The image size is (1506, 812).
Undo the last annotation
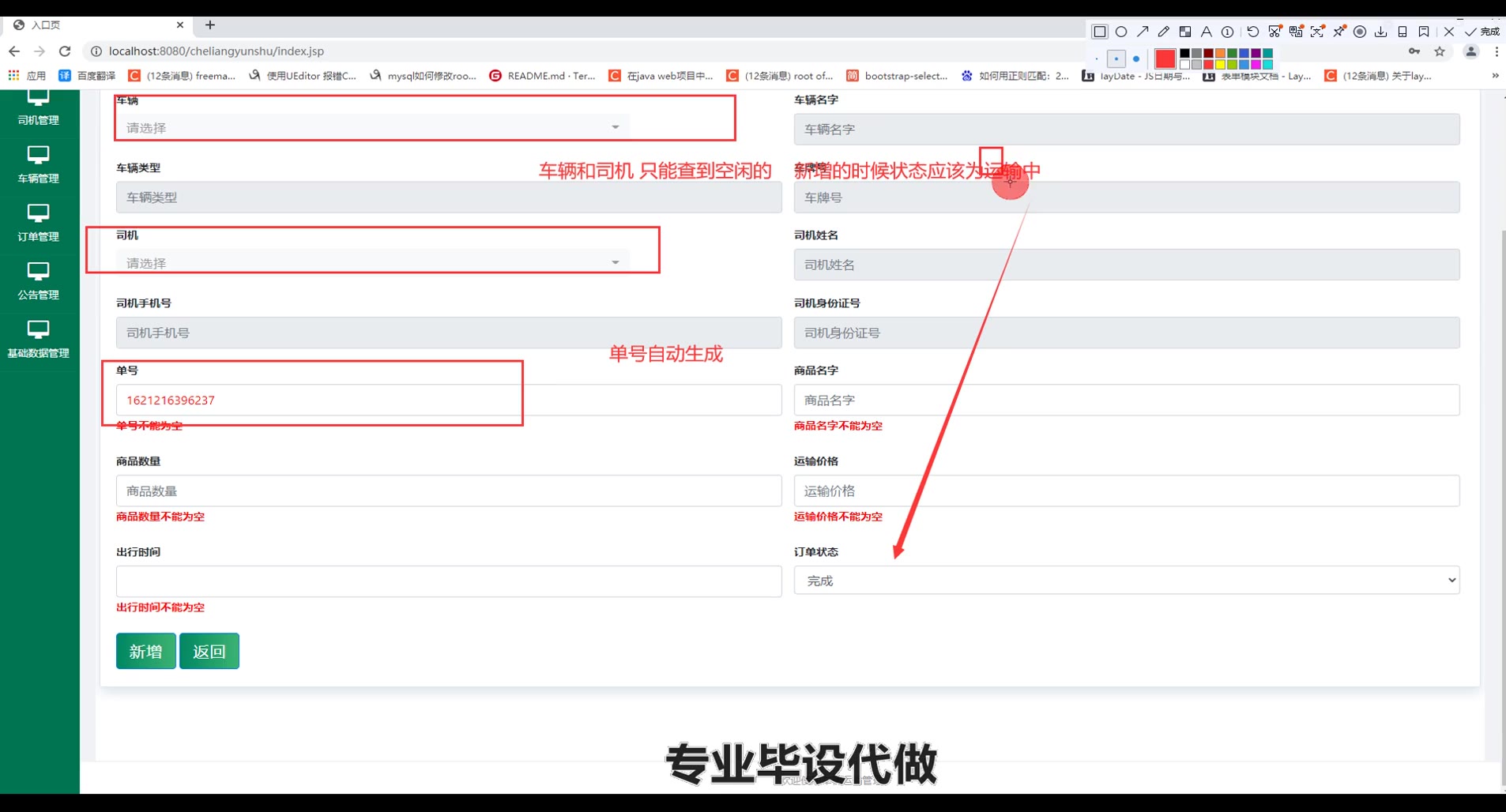1253,32
